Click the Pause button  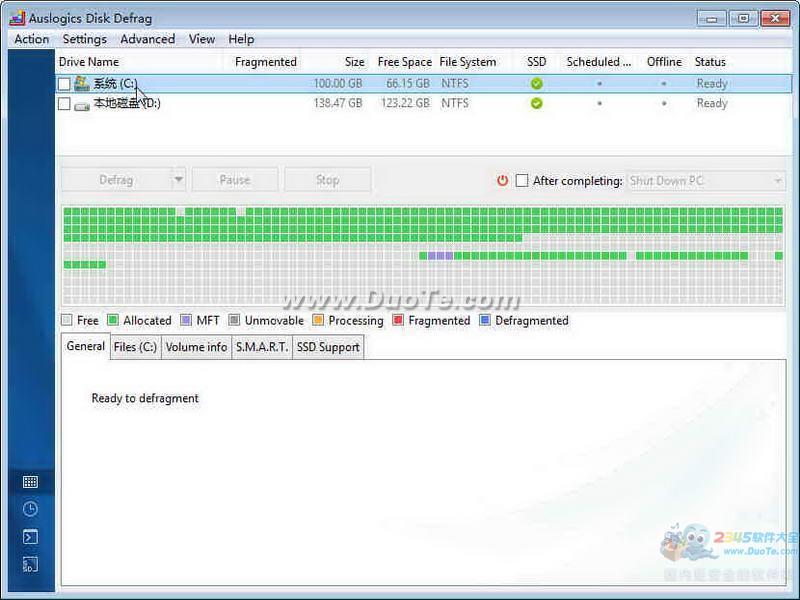point(235,180)
